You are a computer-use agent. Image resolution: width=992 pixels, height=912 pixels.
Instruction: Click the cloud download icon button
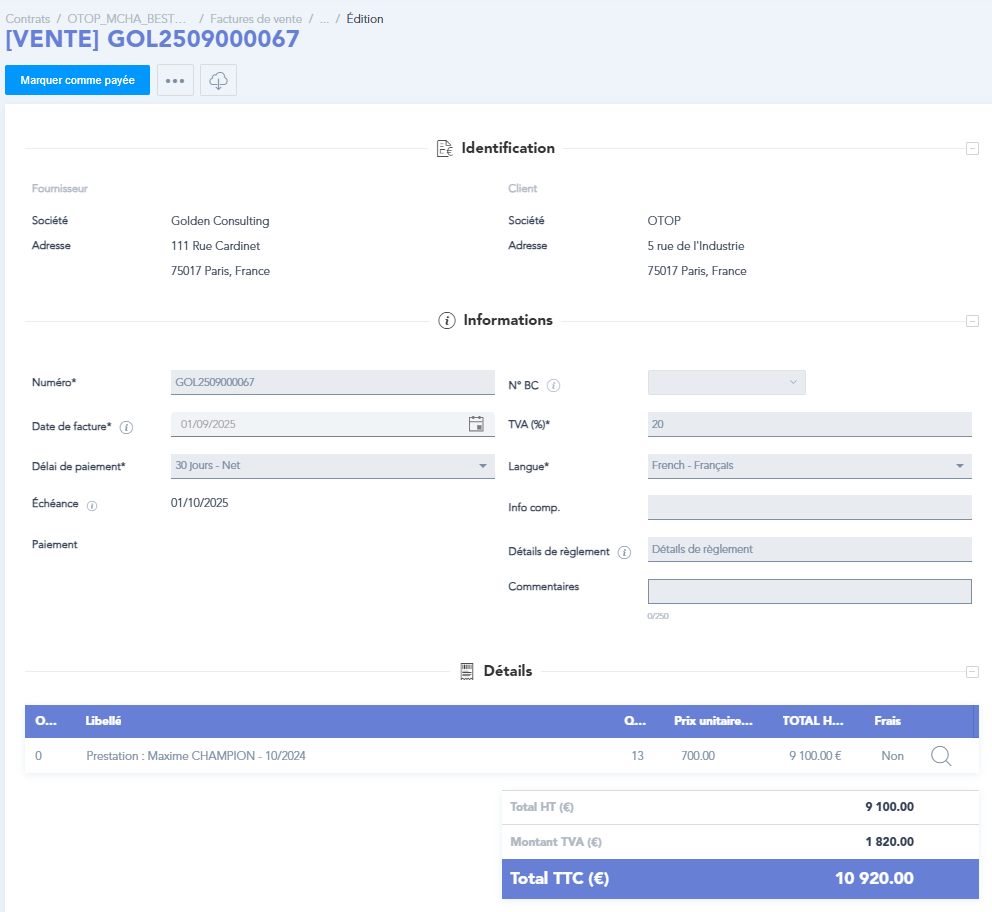218,80
